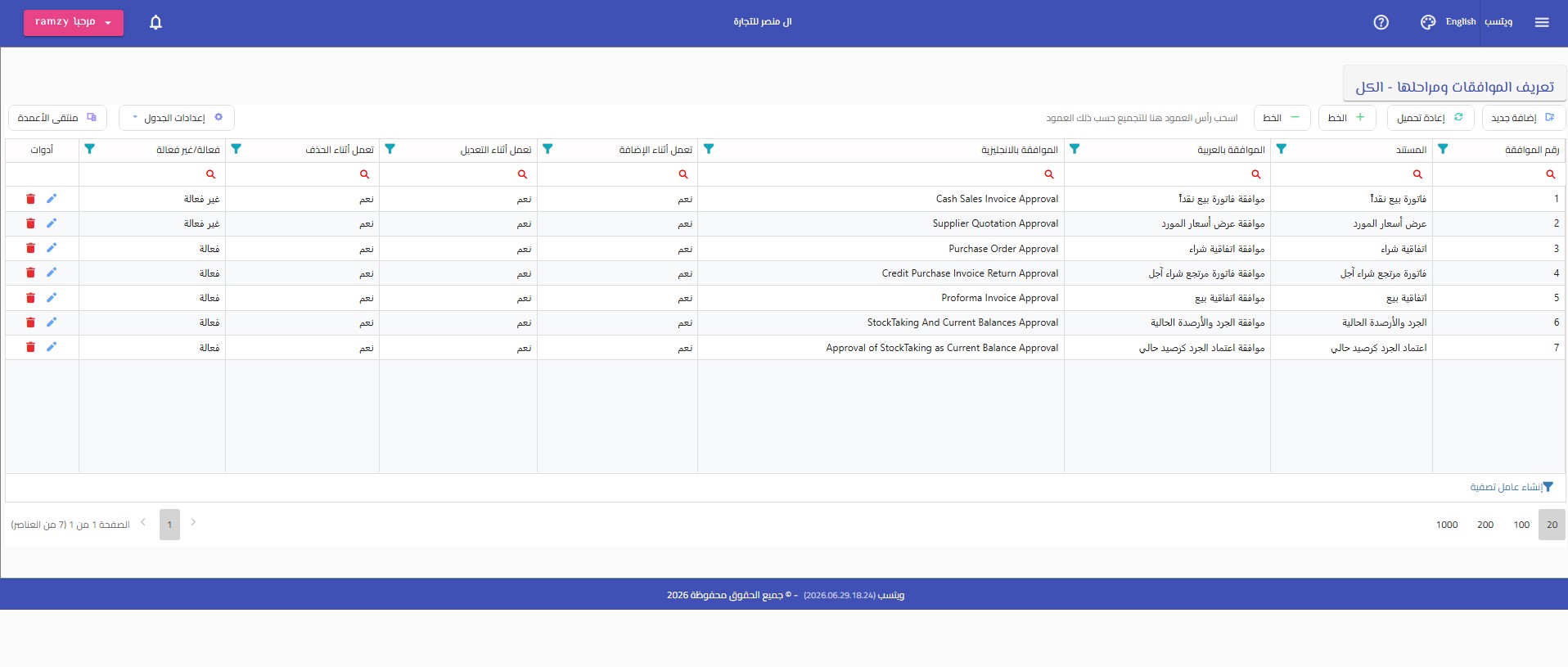Set page size to 100

click(1521, 525)
